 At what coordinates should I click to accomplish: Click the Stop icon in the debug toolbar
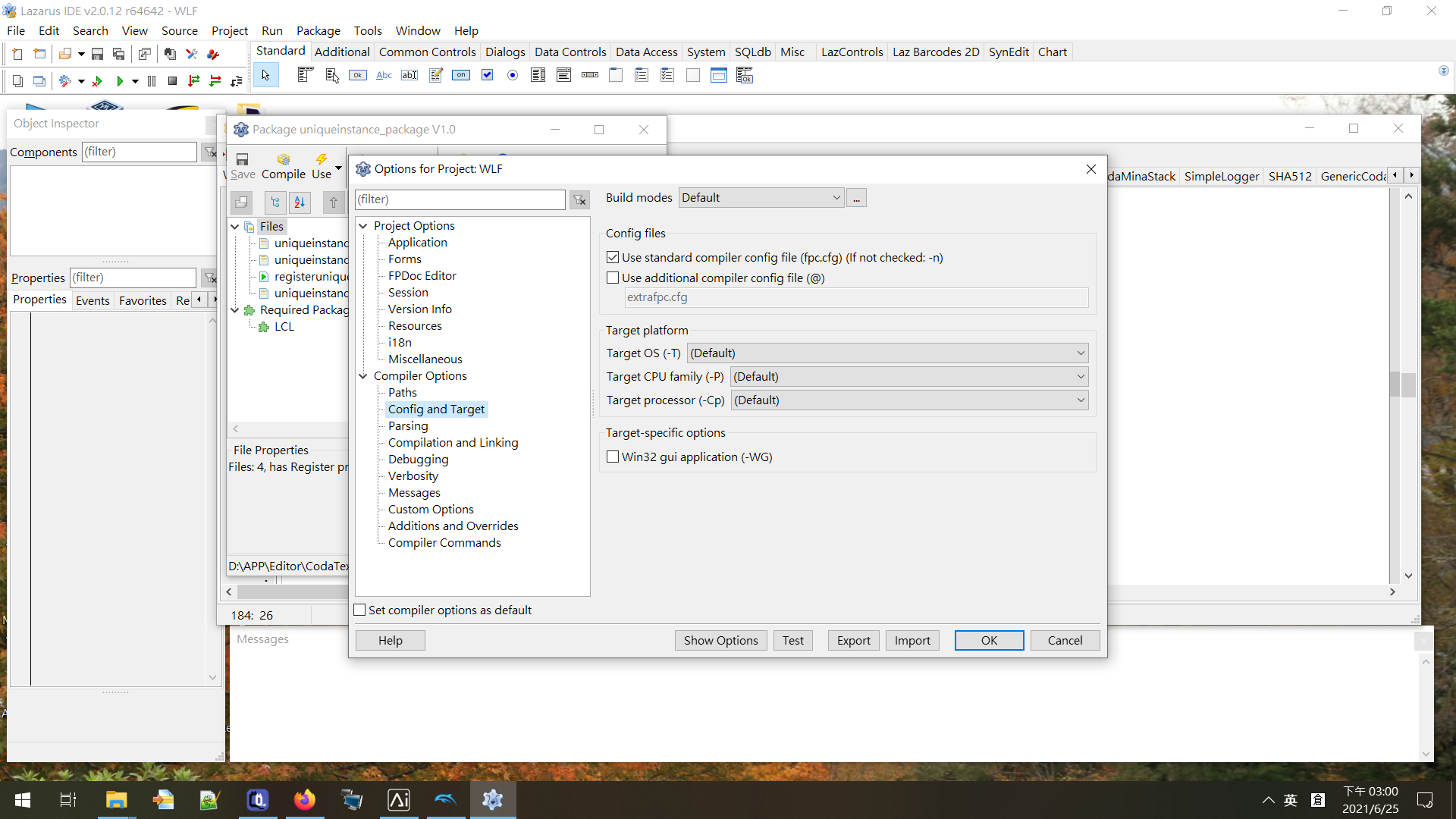pyautogui.click(x=172, y=80)
